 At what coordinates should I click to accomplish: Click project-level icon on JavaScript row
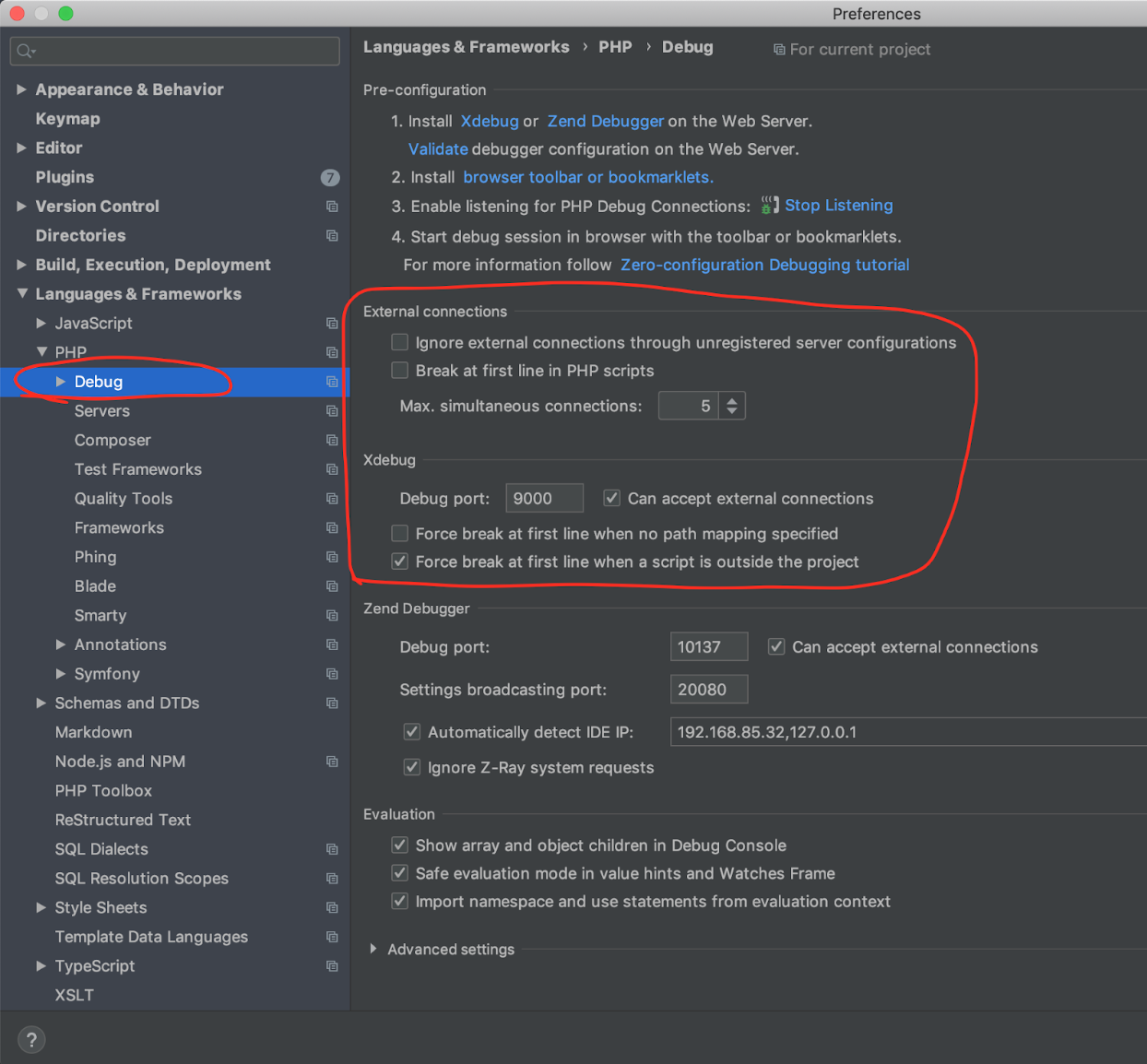click(332, 324)
